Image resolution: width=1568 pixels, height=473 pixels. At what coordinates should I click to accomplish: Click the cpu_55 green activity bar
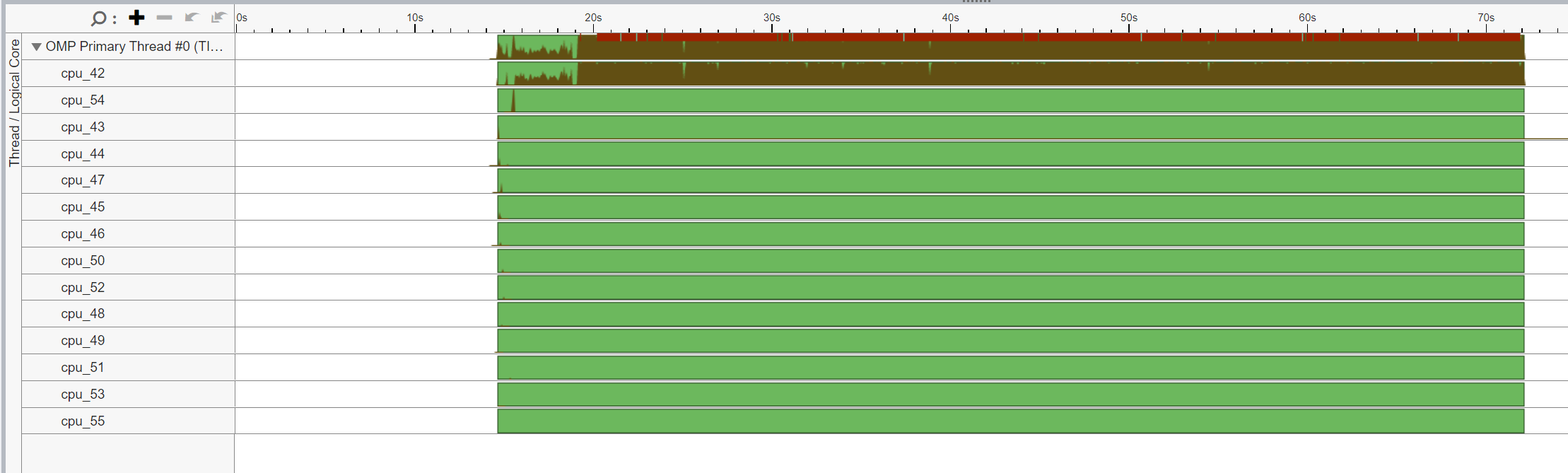tap(1011, 421)
